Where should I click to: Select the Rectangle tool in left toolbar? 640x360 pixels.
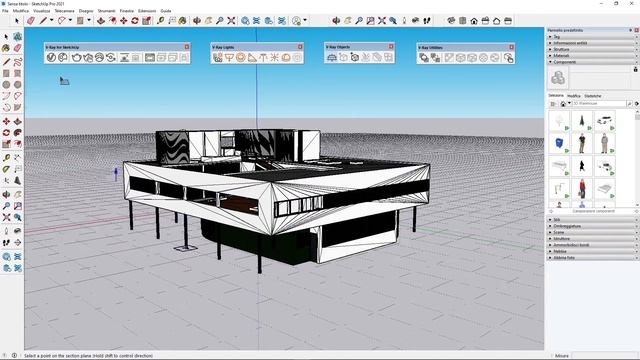[x=6, y=73]
